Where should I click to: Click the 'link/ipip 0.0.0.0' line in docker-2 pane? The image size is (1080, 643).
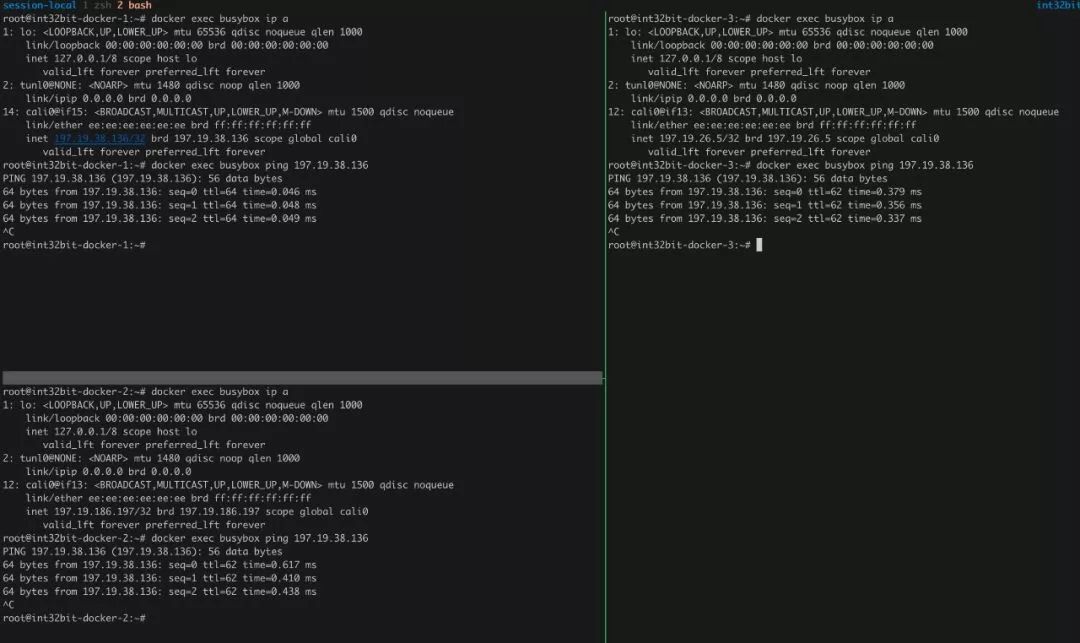click(108, 472)
